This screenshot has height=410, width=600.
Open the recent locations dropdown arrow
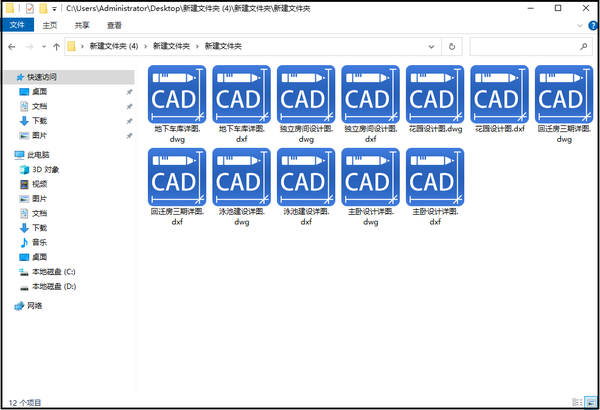pyautogui.click(x=44, y=47)
